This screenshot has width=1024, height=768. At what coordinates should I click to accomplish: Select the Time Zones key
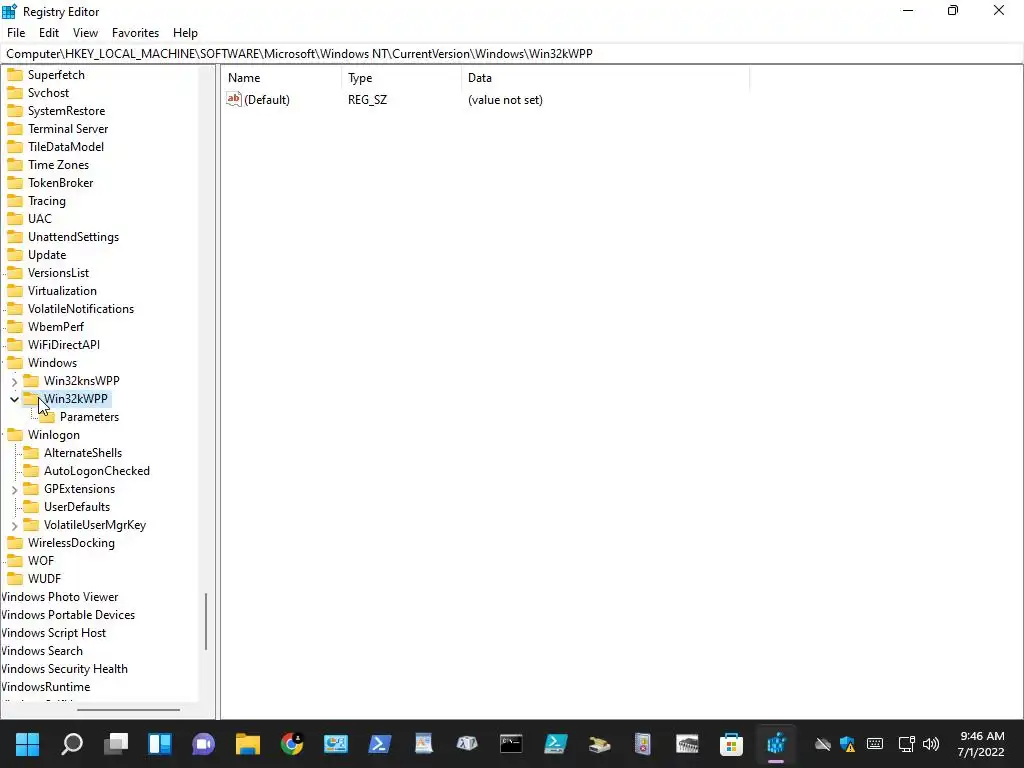tap(58, 165)
